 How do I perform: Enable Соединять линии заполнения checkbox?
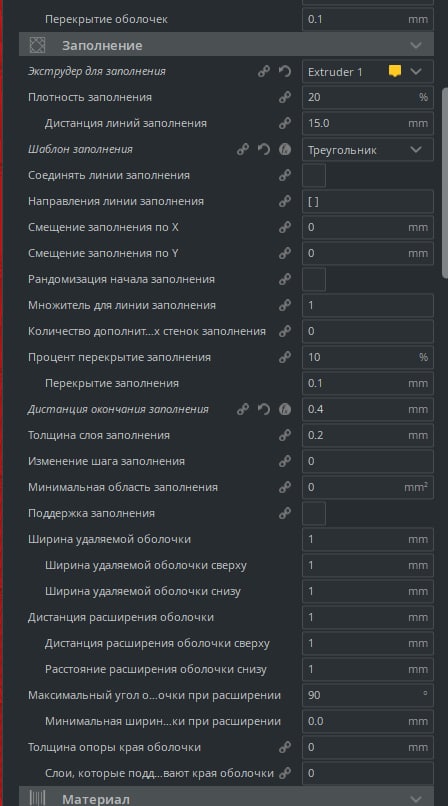(x=314, y=175)
